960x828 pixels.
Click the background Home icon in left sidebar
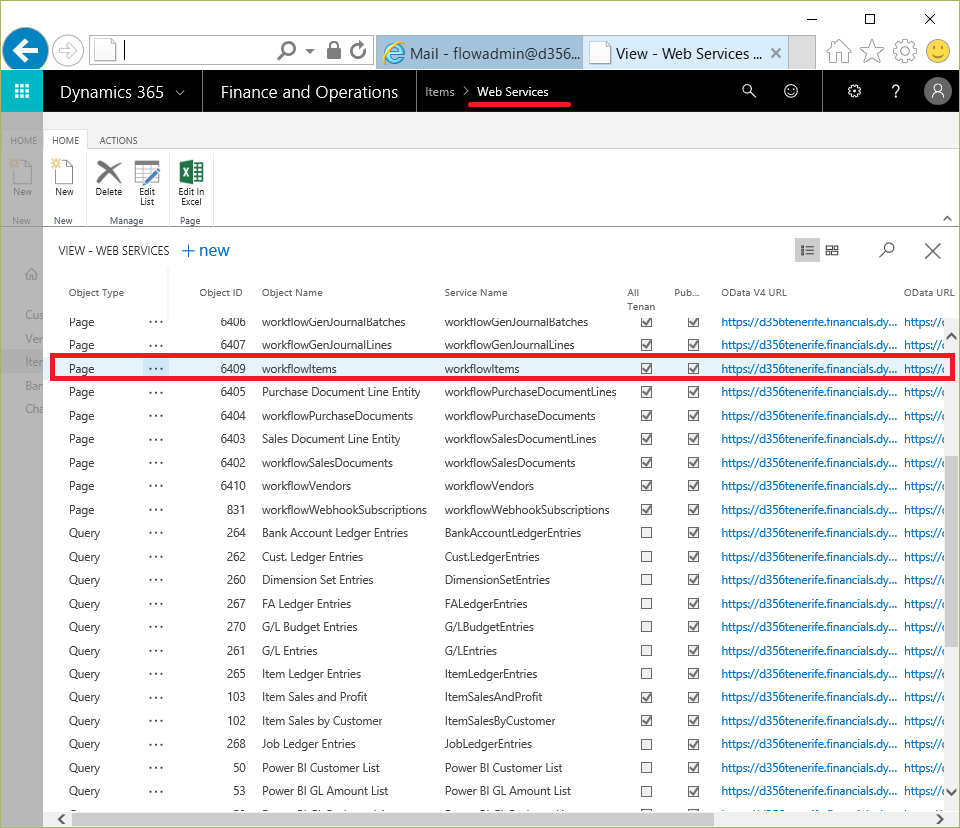click(31, 274)
